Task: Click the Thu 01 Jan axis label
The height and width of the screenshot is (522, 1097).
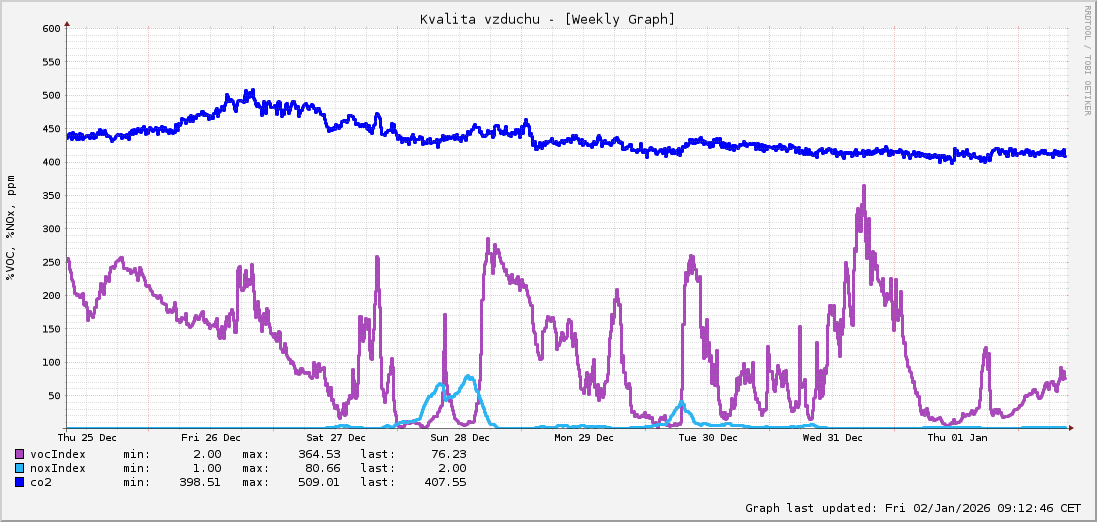Action: coord(957,438)
